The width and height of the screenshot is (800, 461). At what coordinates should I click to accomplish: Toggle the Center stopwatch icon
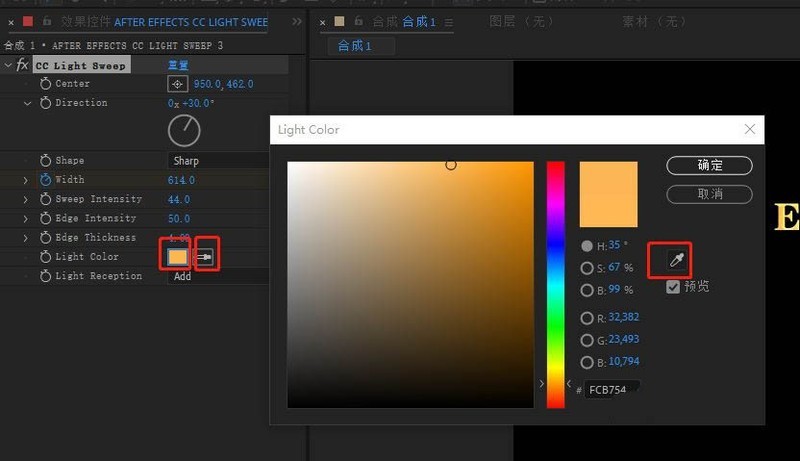(x=45, y=84)
